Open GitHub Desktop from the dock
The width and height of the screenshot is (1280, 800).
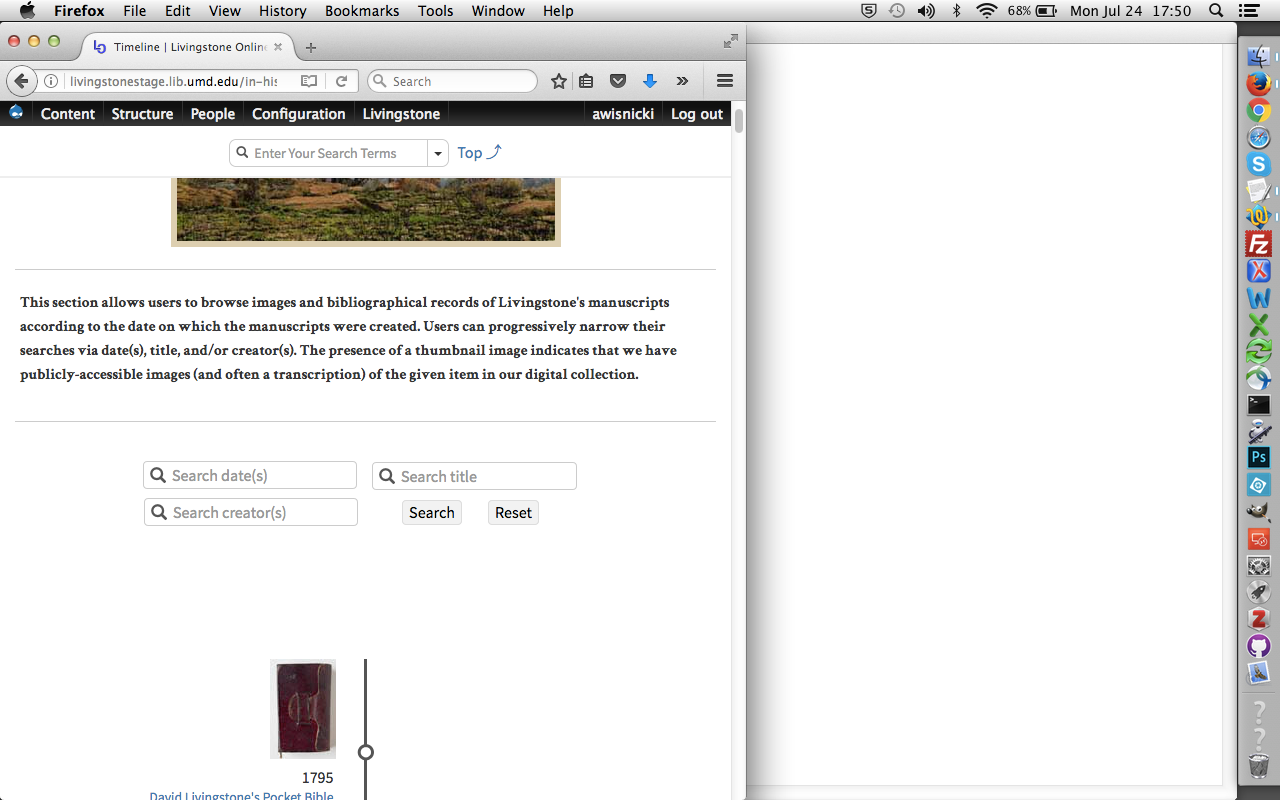1258,646
